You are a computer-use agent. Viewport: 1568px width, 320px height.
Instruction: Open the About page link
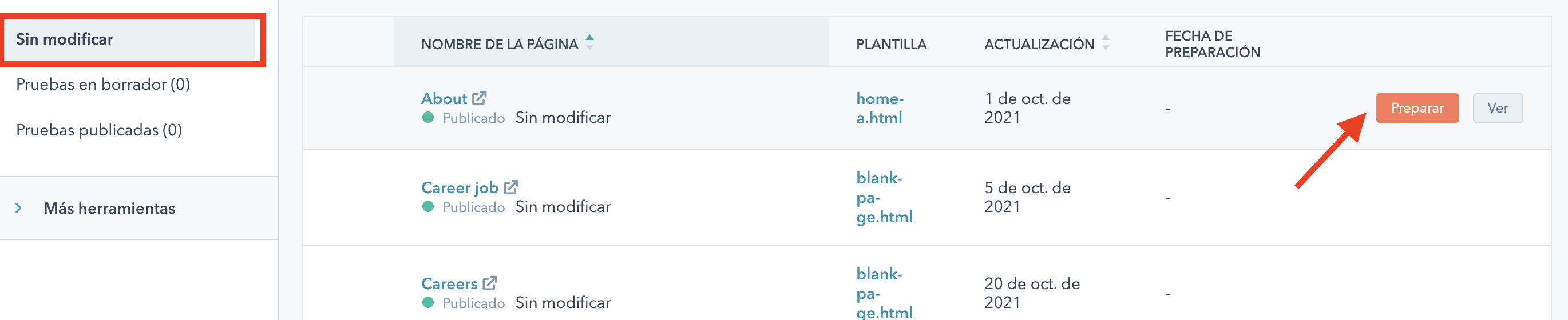[x=444, y=98]
